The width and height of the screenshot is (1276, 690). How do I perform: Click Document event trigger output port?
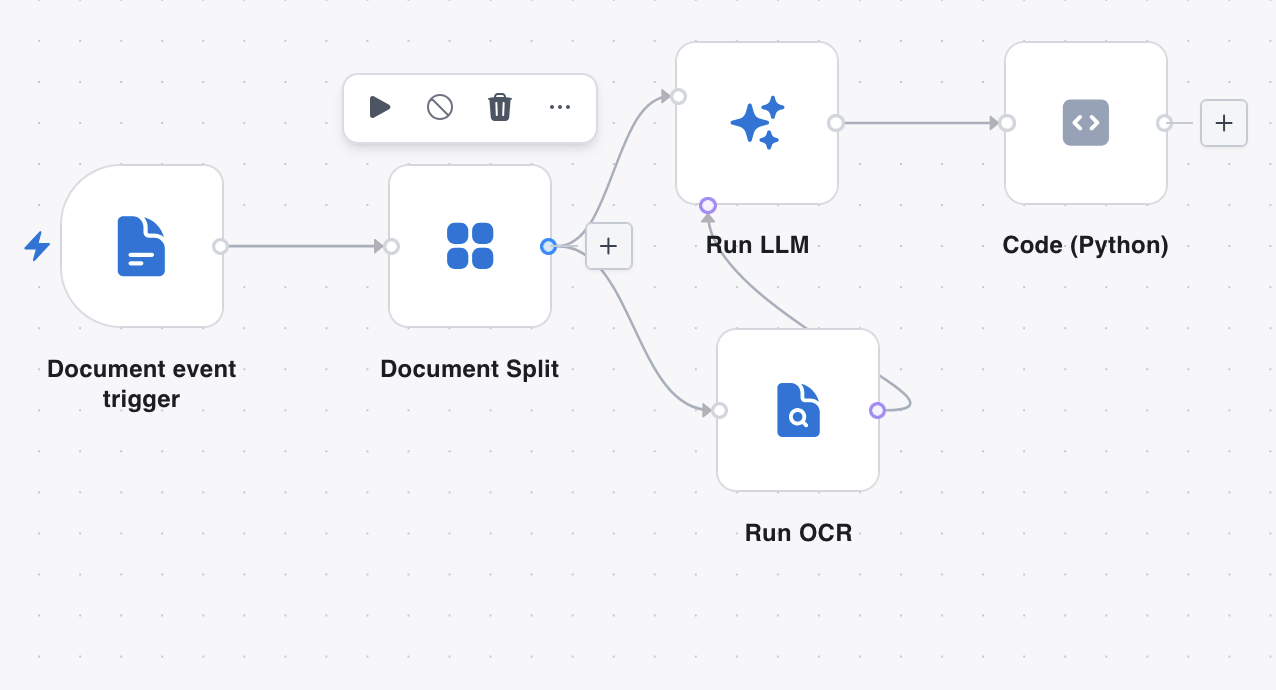(x=220, y=246)
